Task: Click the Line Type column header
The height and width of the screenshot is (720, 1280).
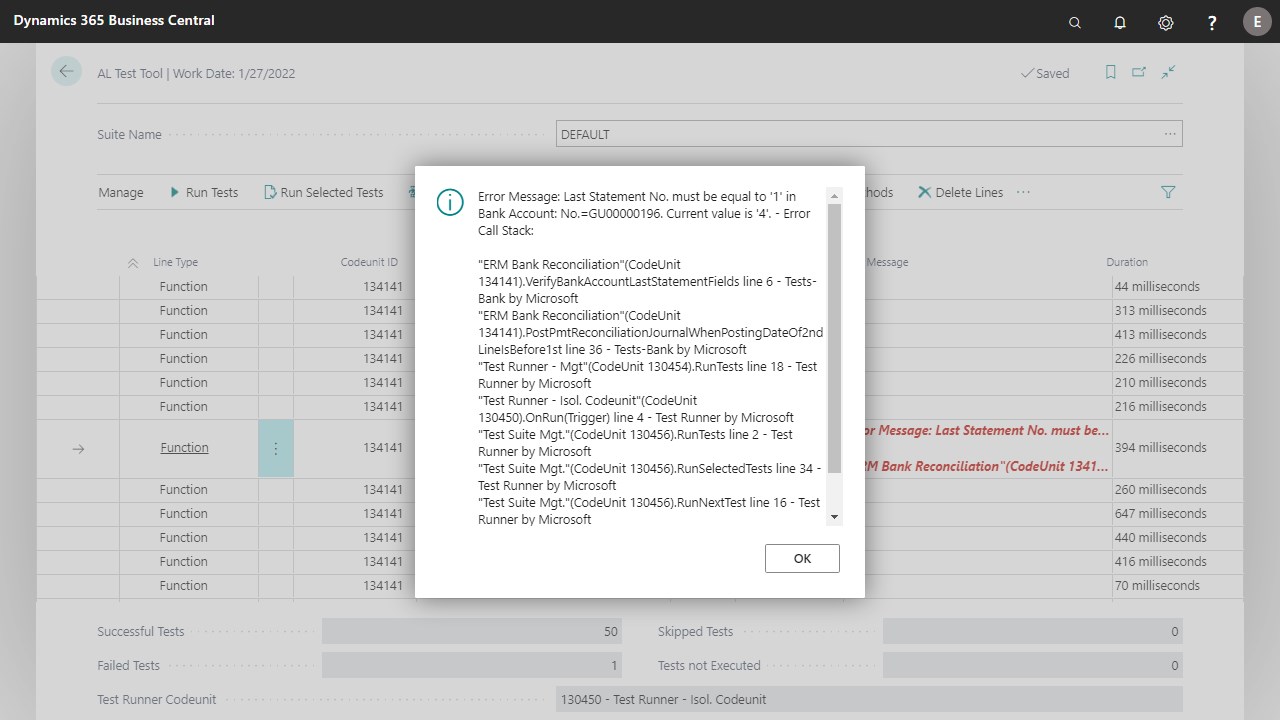Action: click(176, 262)
